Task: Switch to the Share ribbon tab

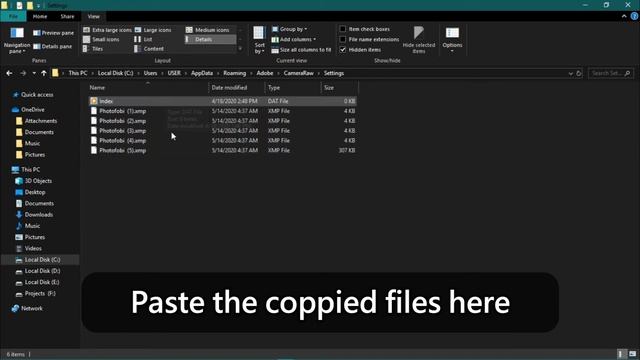Action: tap(67, 16)
